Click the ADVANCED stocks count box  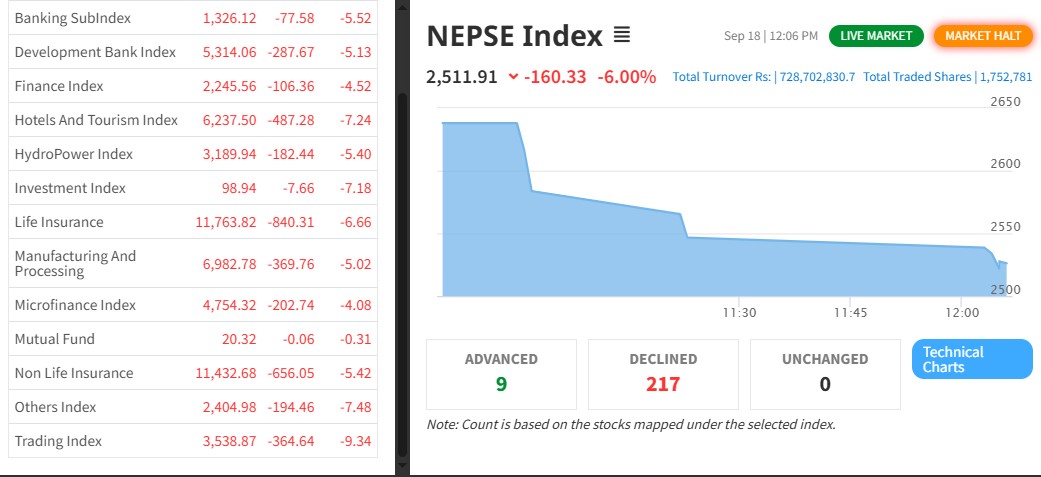(501, 374)
